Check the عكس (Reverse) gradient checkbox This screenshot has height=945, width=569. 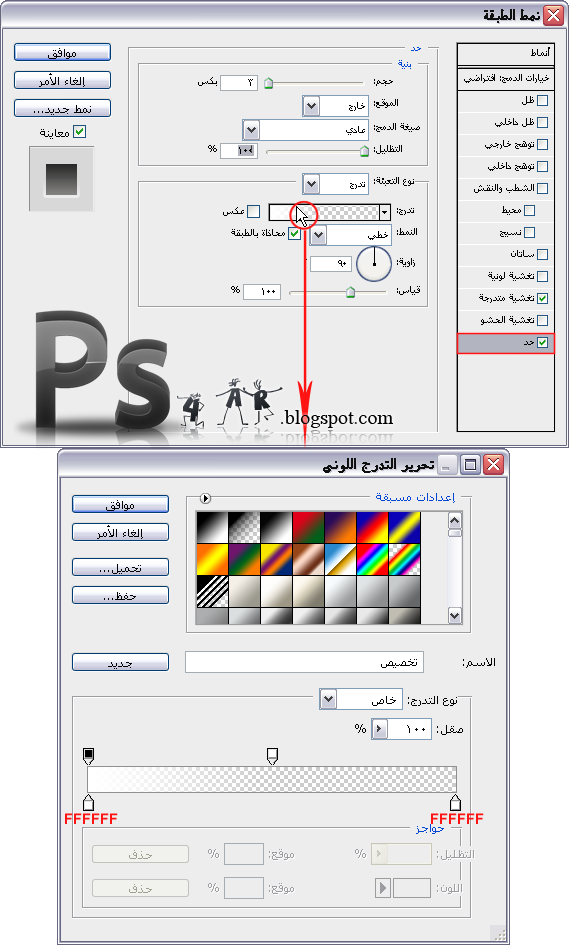[254, 212]
